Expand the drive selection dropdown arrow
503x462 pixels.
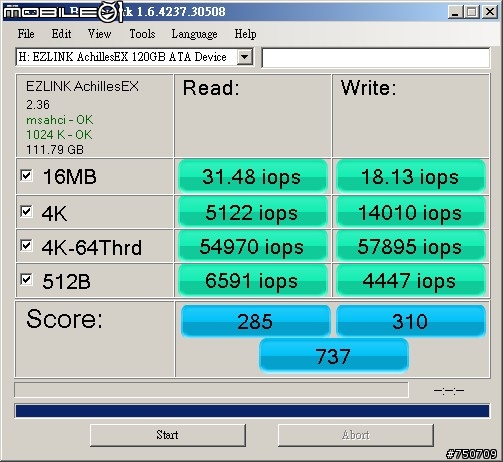click(244, 57)
